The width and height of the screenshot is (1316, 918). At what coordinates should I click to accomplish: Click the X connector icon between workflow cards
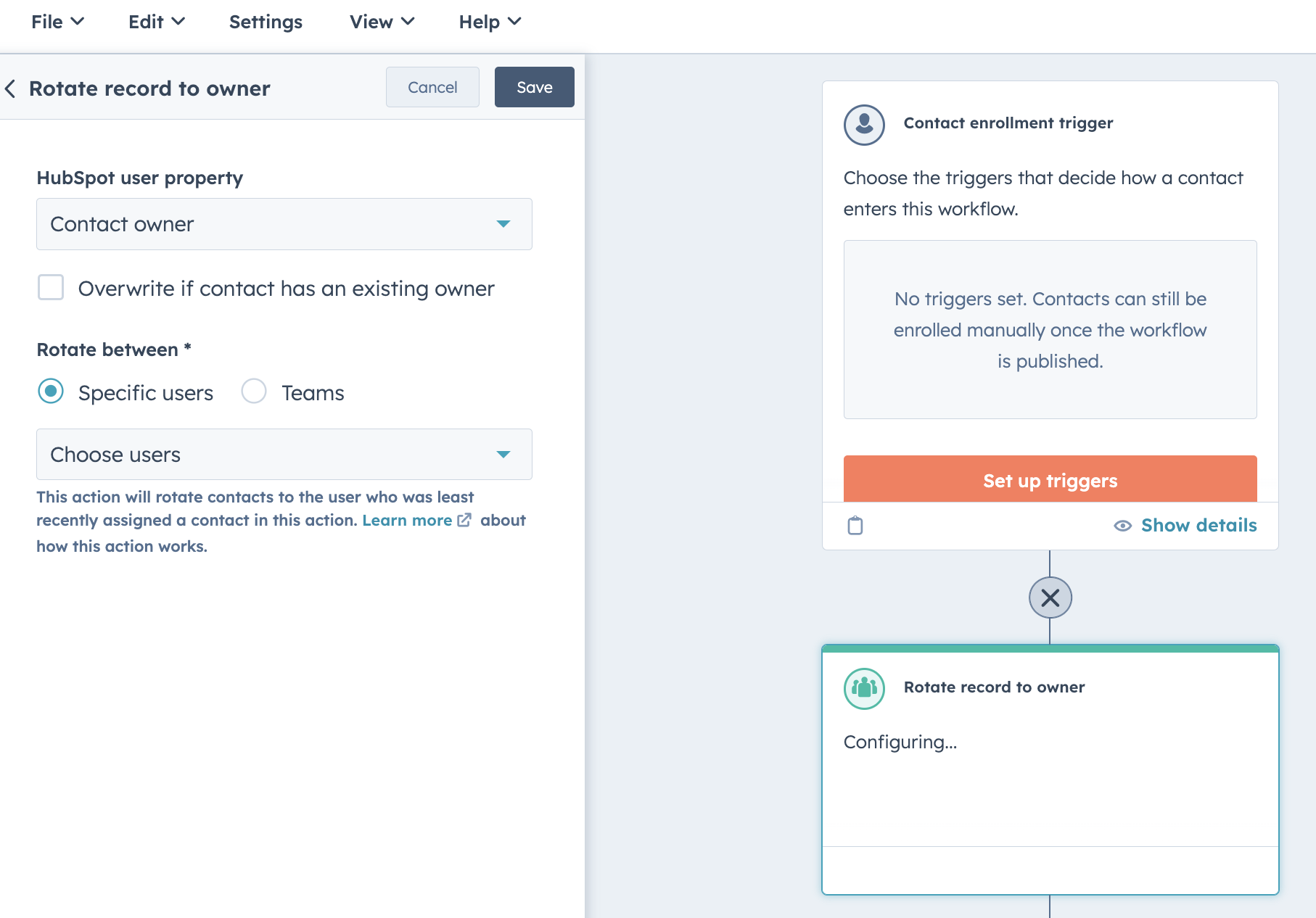pyautogui.click(x=1050, y=597)
